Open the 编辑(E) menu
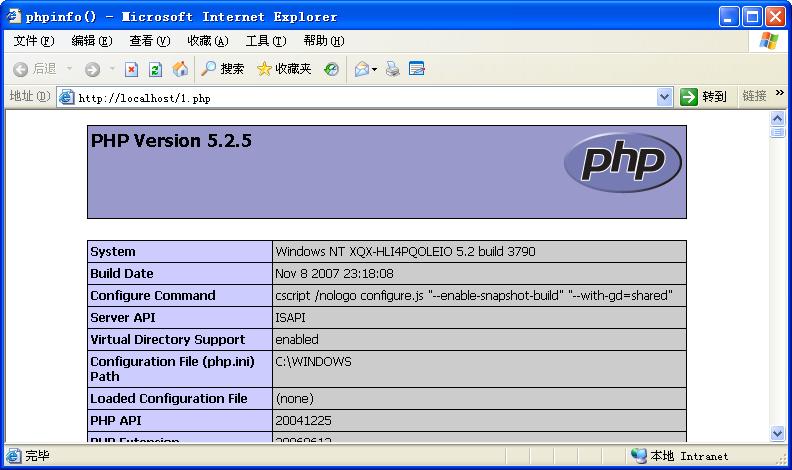Image resolution: width=792 pixels, height=470 pixels. [92, 41]
